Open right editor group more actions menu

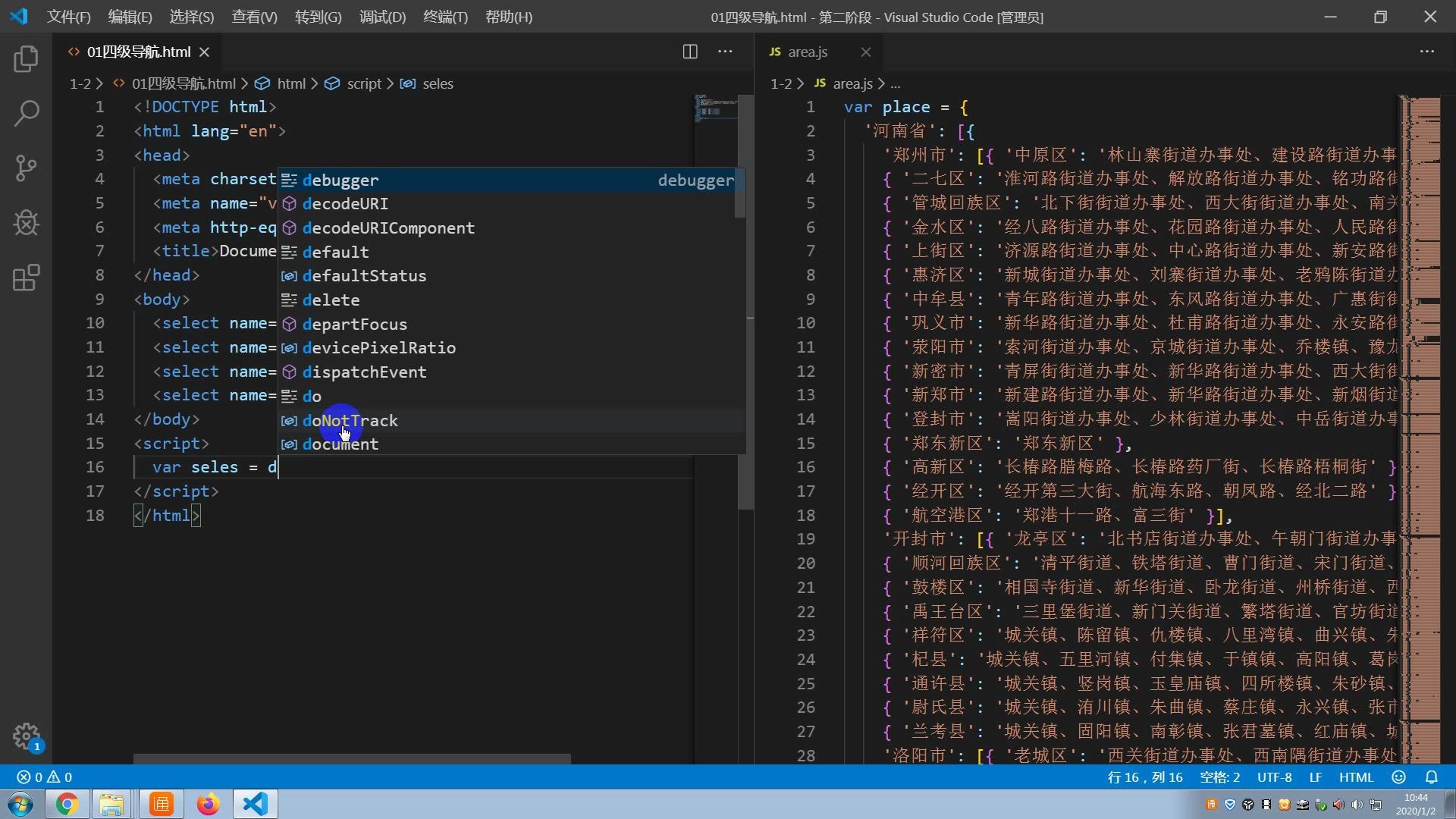(1427, 52)
